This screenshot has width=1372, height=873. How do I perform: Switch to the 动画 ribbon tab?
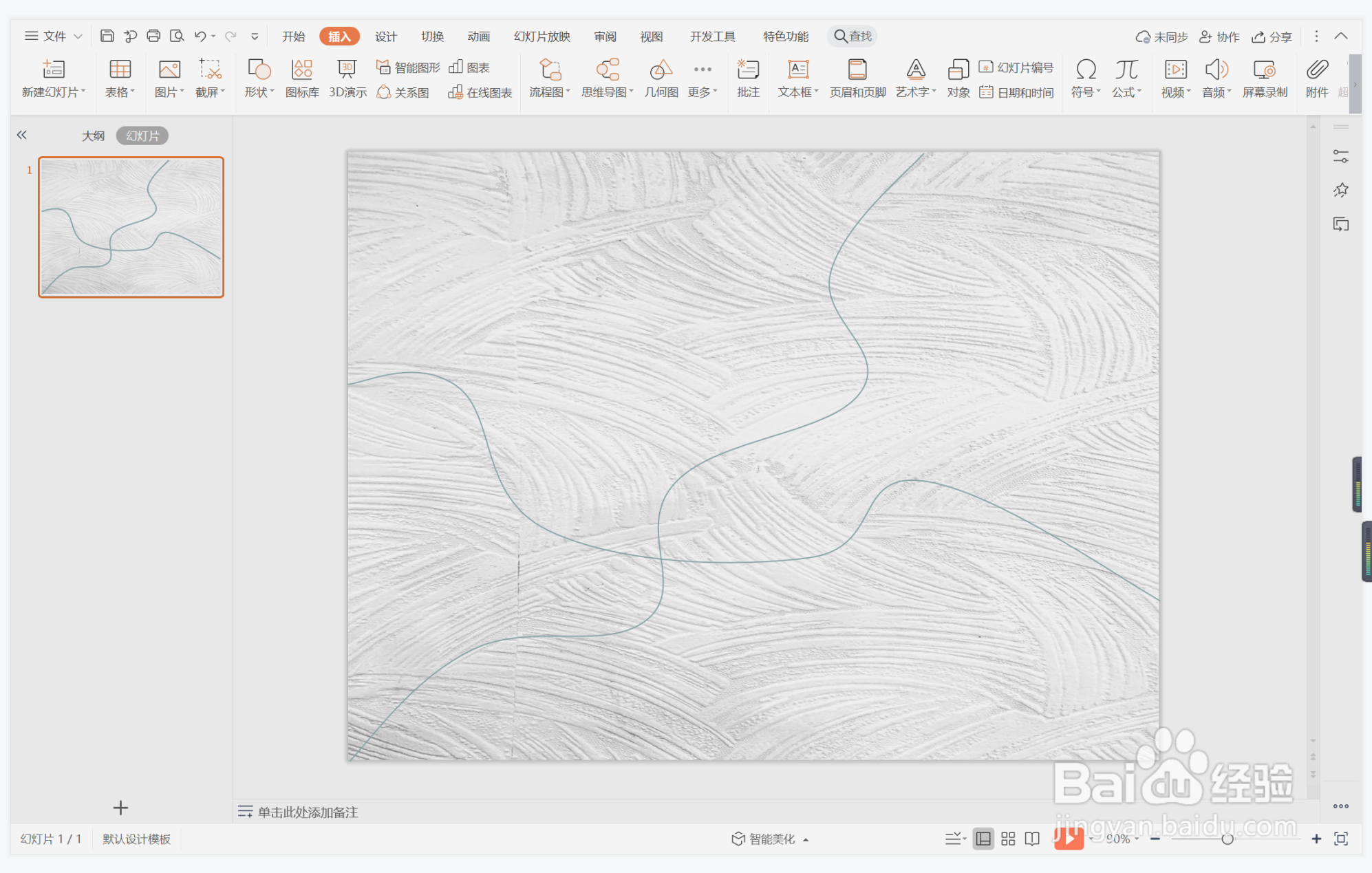478,36
